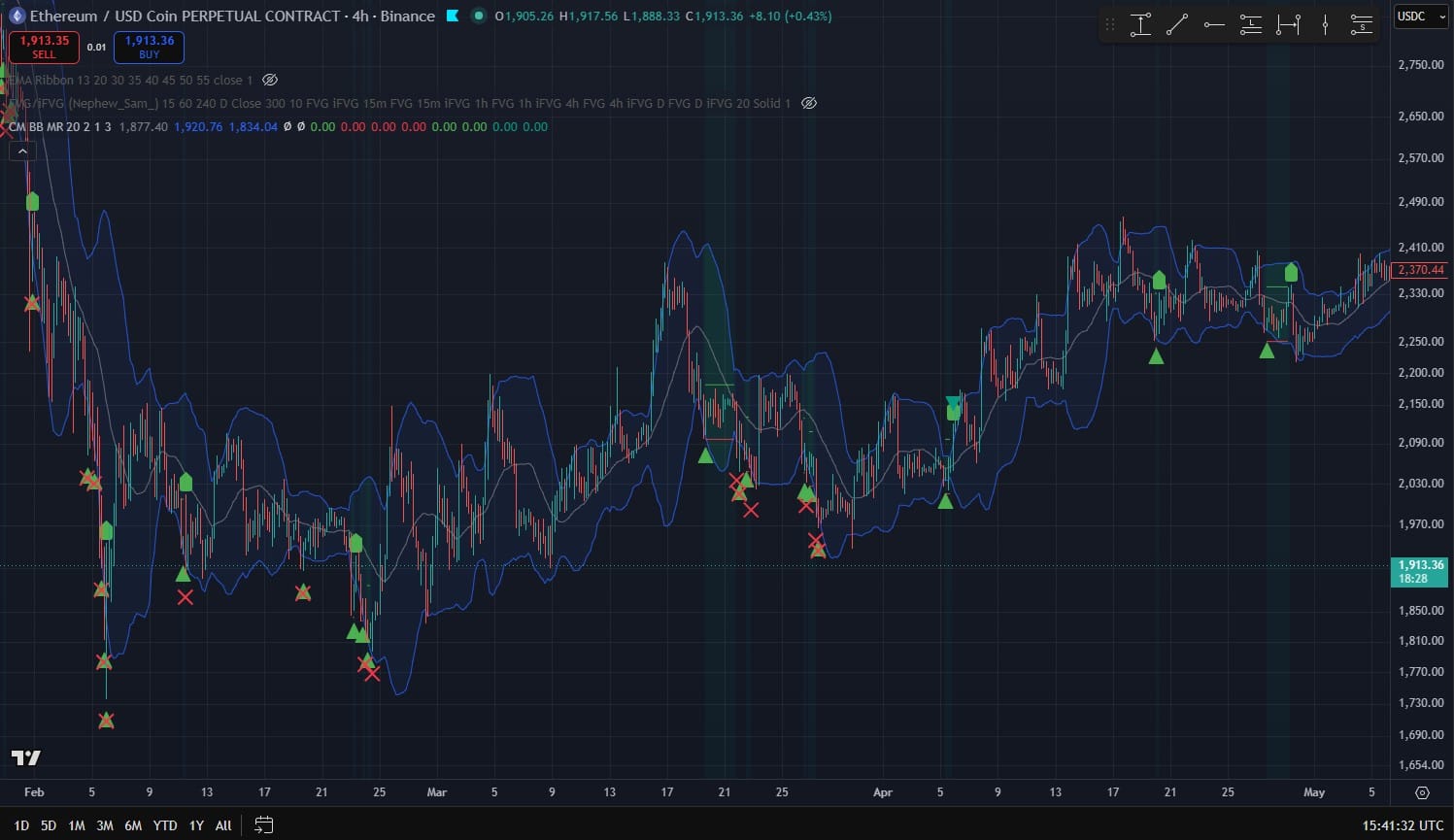Click the 0.01 spread value
This screenshot has width=1454, height=840.
pos(96,47)
